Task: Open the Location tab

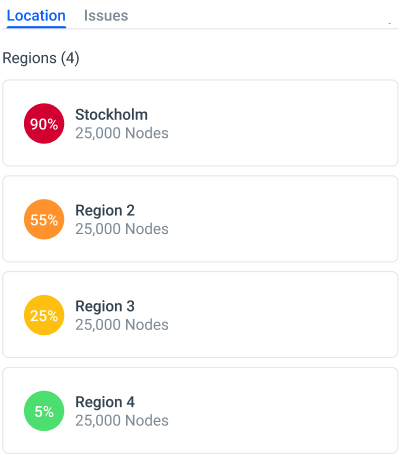Action: point(36,16)
